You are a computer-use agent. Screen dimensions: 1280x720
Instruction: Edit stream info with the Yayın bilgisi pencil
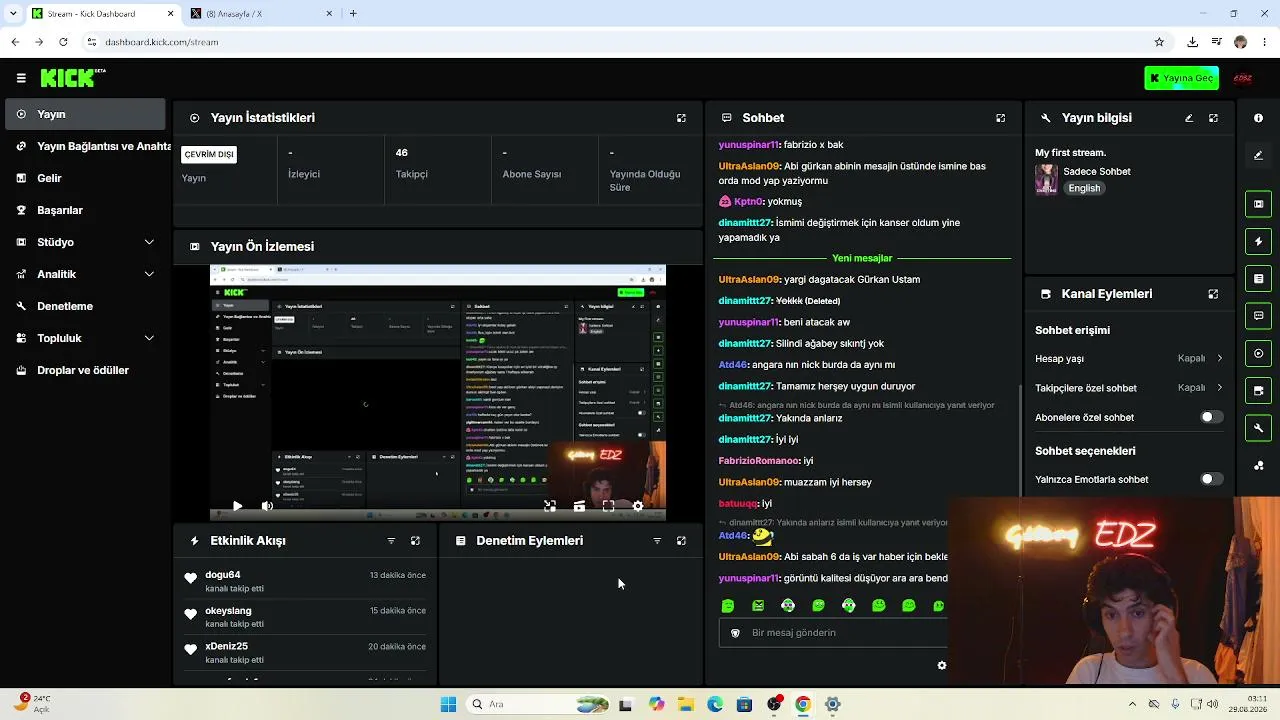[x=1189, y=118]
